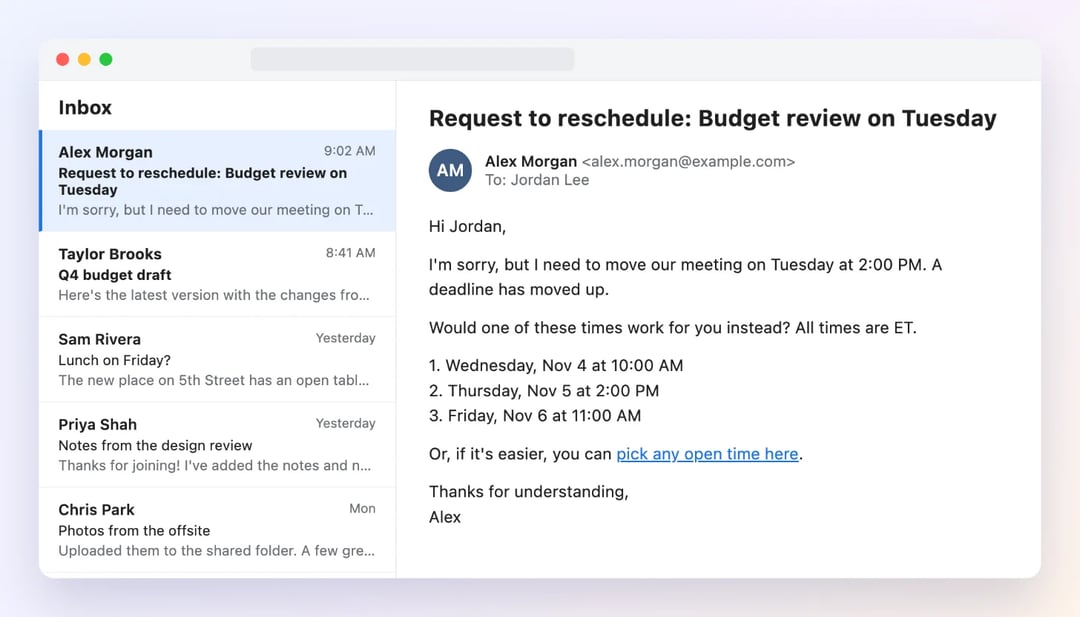Minimize window with the yellow button
The width and height of the screenshot is (1080, 617).
click(84, 59)
